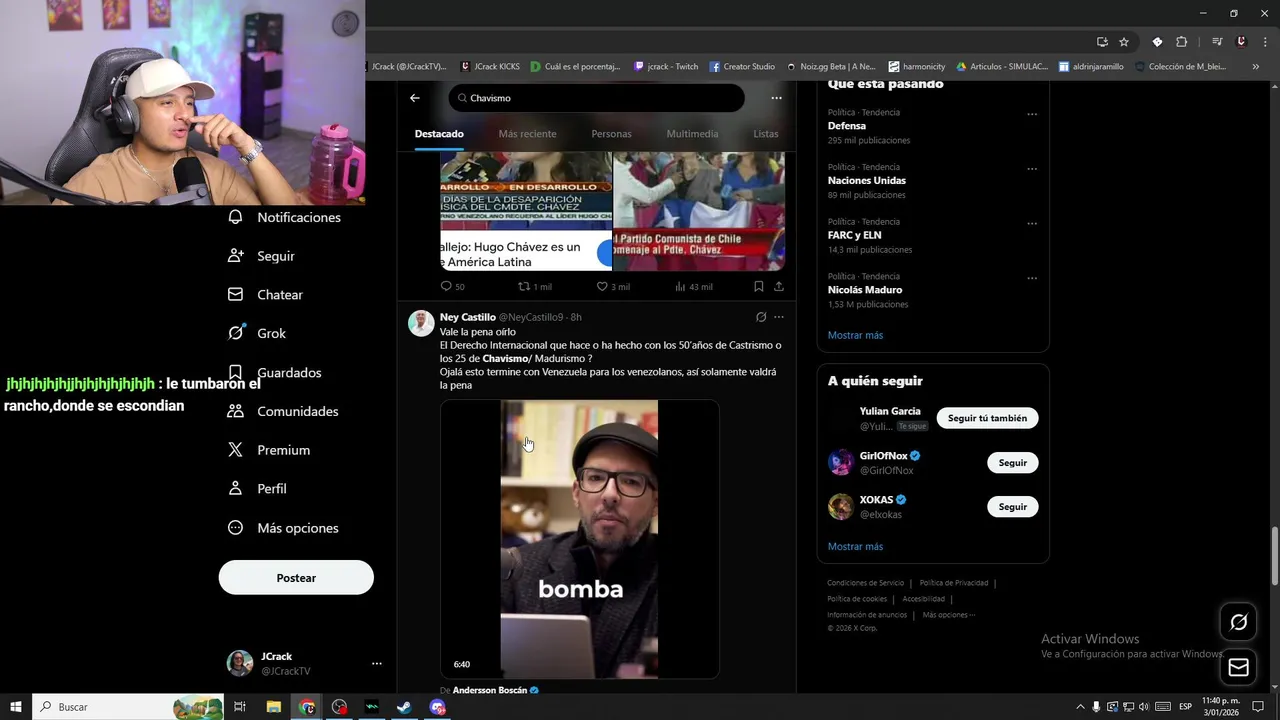Screen dimensions: 1280x720
Task: Open options for FARC y ELN trend
Action: tap(1032, 224)
